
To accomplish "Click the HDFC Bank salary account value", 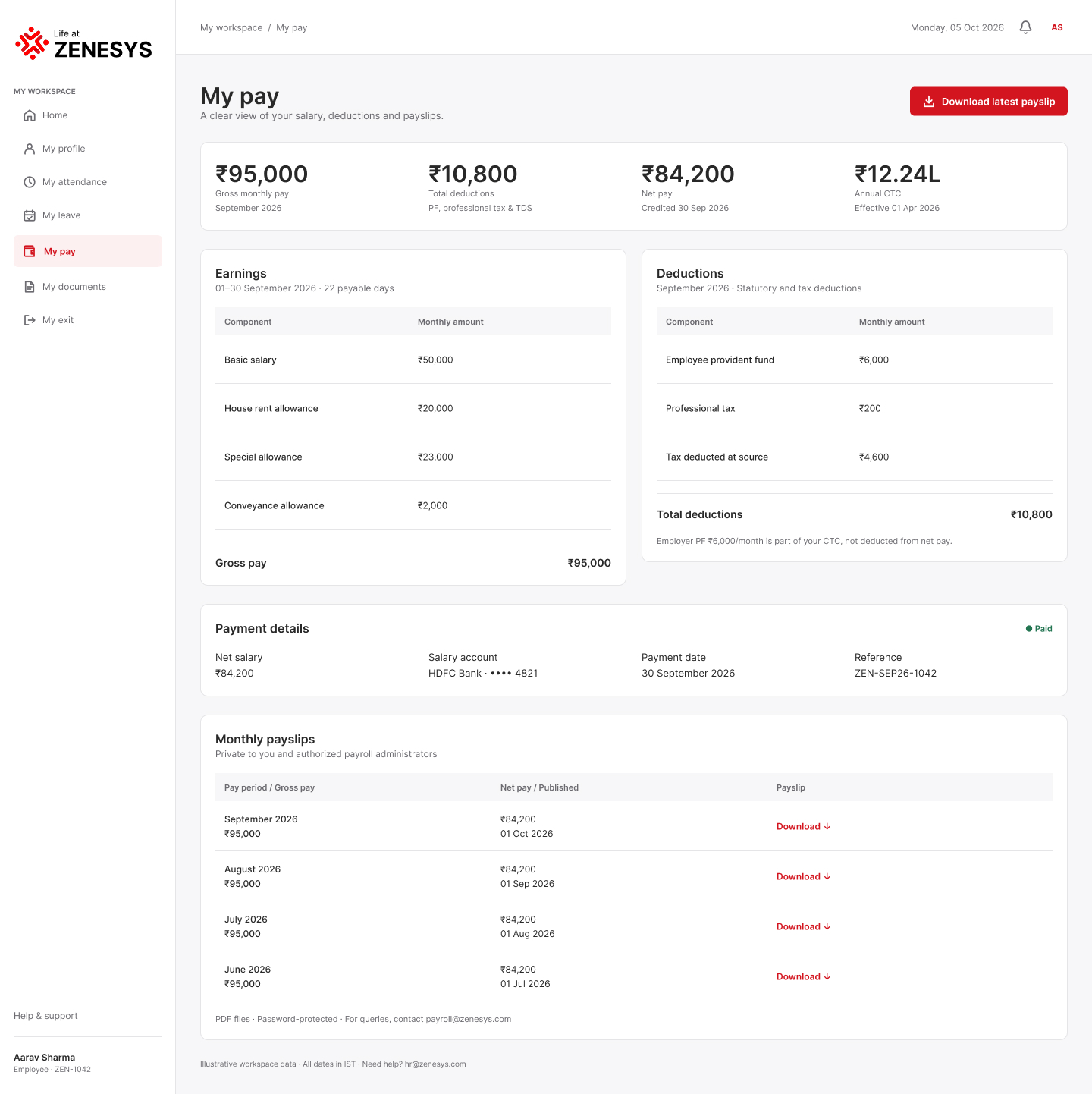I will 483,673.
